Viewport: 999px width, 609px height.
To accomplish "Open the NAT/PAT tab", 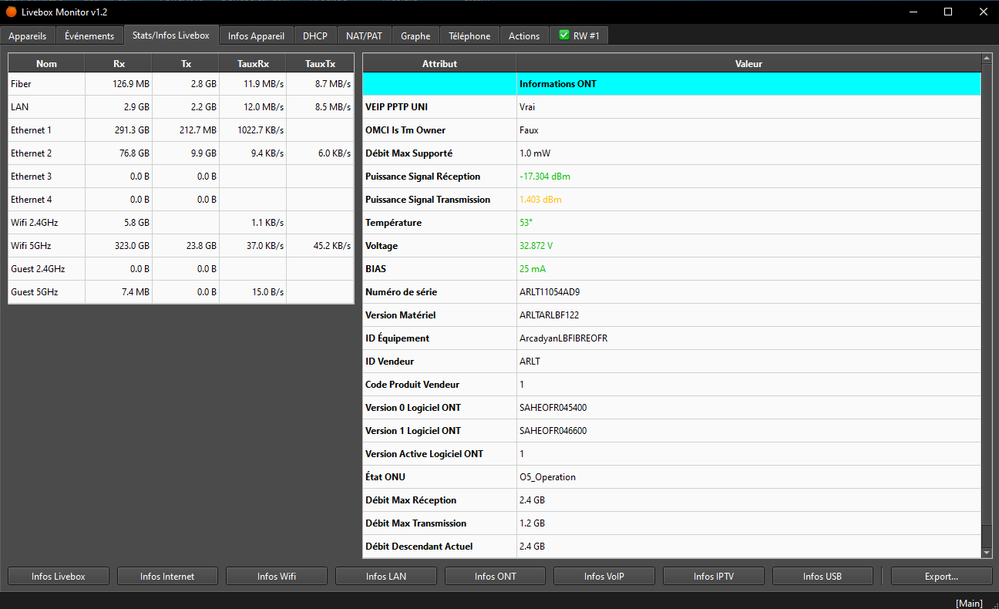I will pyautogui.click(x=364, y=36).
